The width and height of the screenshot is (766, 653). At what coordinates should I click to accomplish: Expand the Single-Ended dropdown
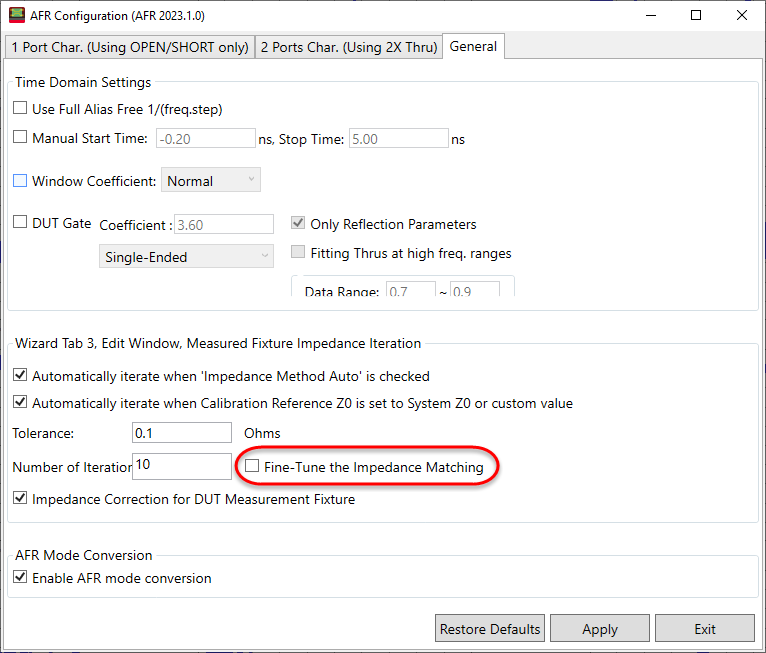(187, 256)
